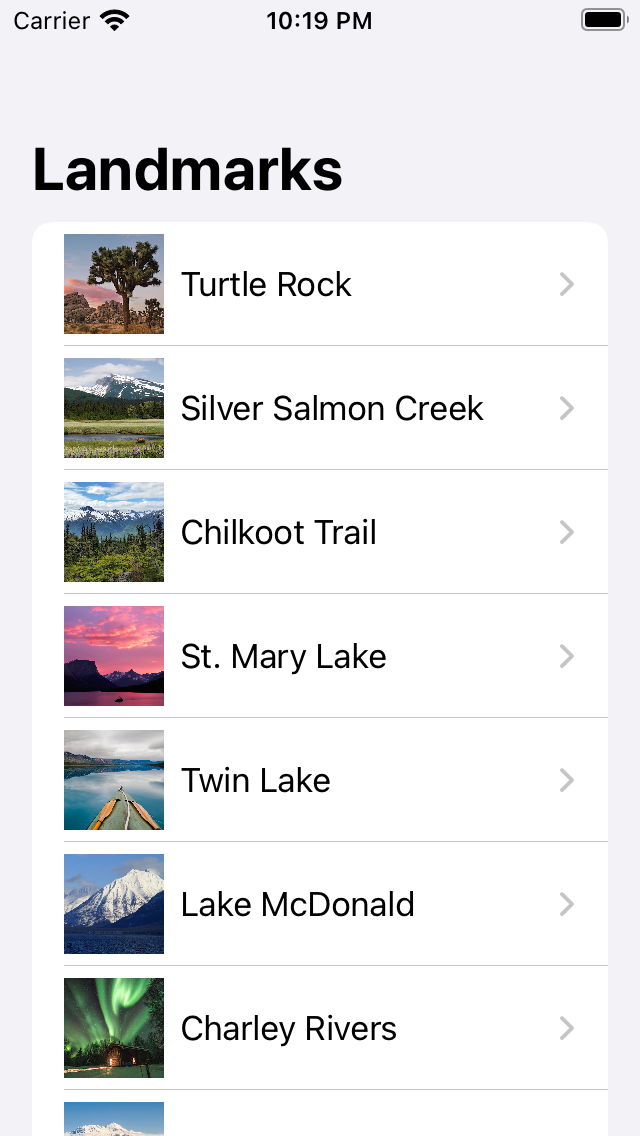This screenshot has width=640, height=1136.
Task: Open the Twin Lake kayak thumbnail
Action: (114, 780)
